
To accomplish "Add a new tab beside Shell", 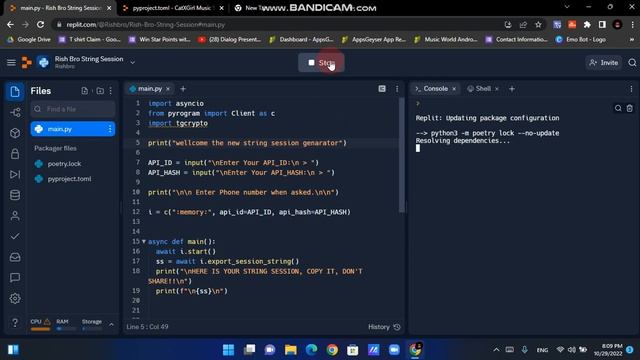I will (512, 89).
